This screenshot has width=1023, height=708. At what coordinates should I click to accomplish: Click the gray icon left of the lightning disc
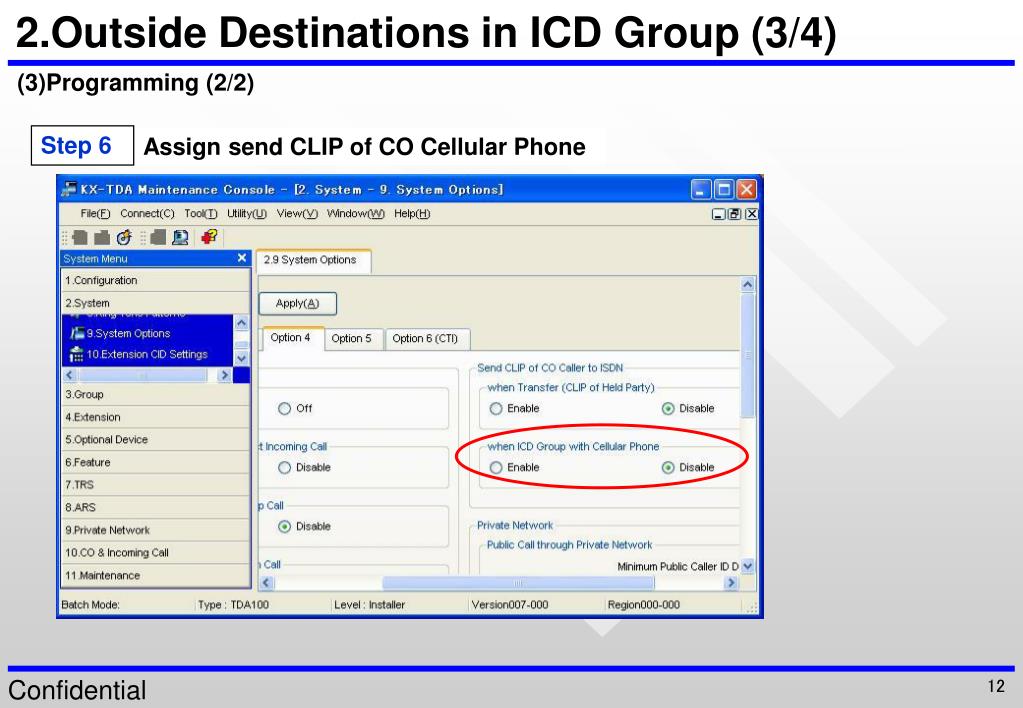[x=102, y=238]
